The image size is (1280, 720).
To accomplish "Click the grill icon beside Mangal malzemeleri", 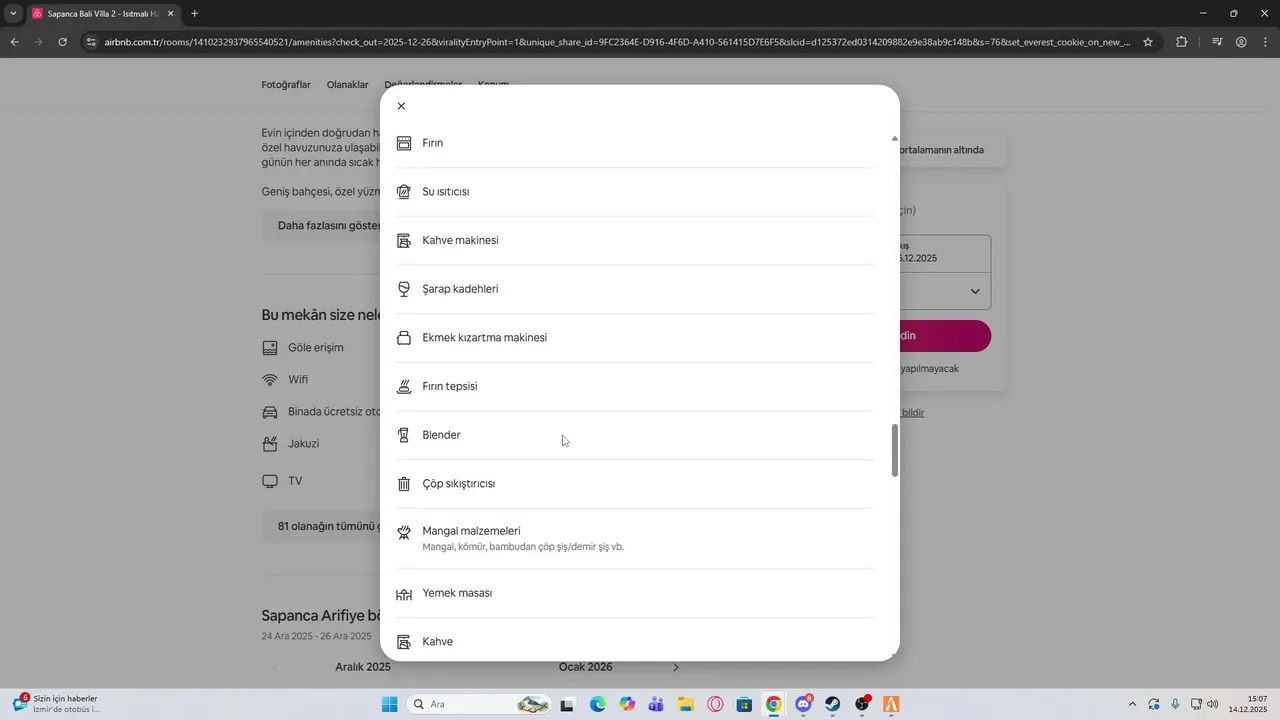I will tap(404, 533).
